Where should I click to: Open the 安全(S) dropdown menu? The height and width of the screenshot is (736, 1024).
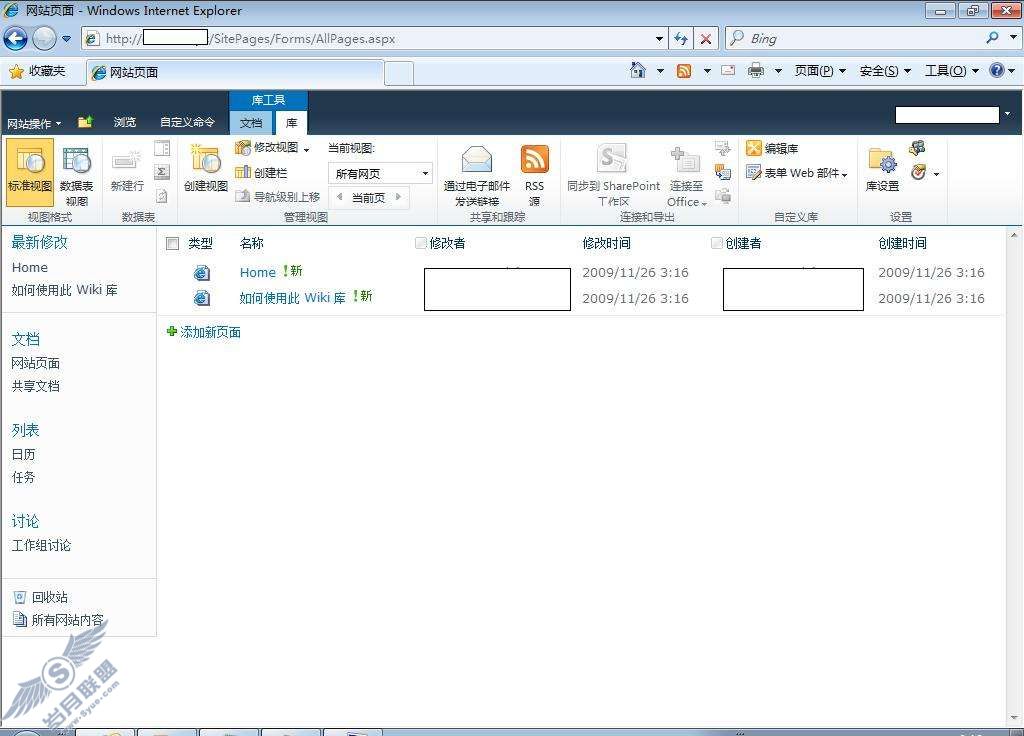pyautogui.click(x=884, y=71)
